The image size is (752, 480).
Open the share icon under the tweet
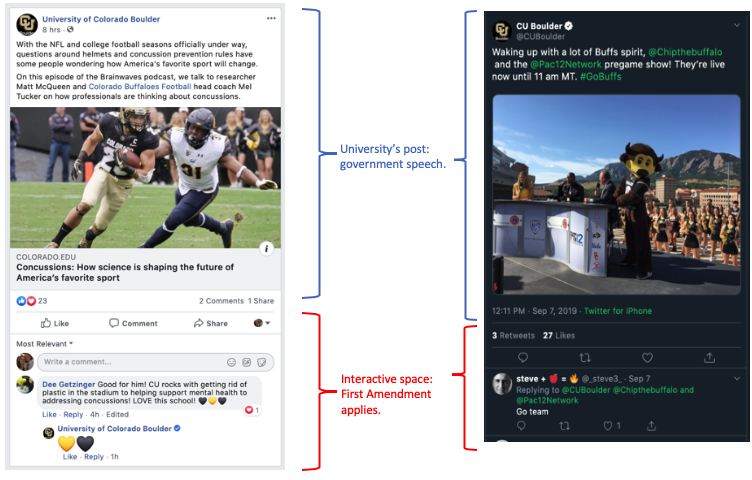coord(709,358)
